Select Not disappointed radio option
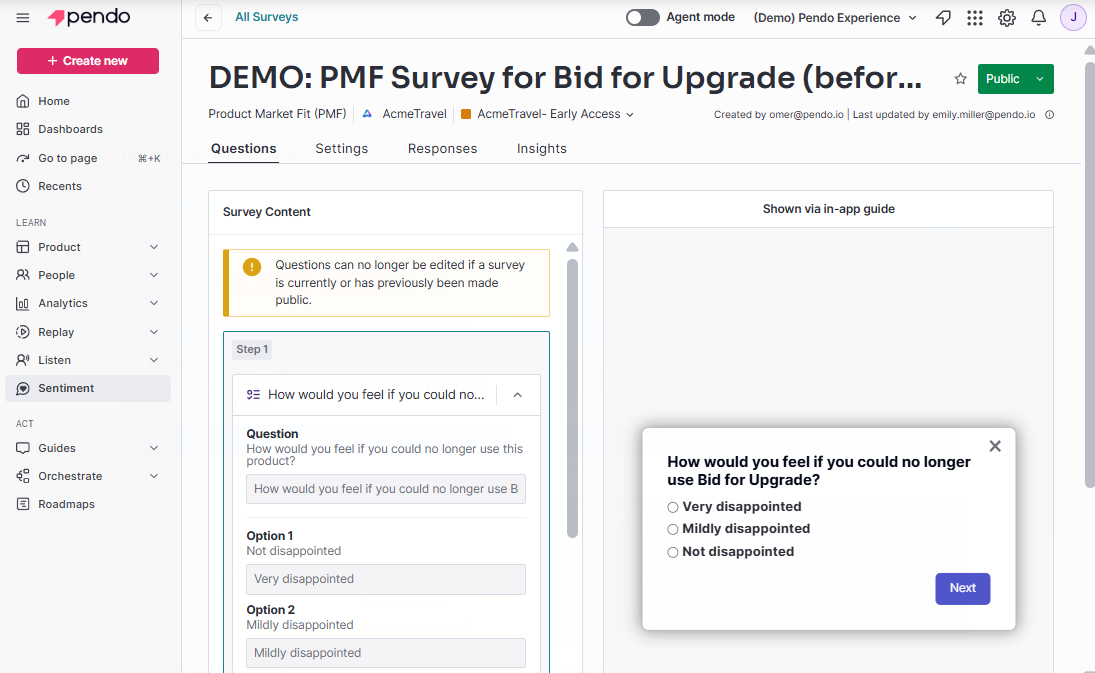This screenshot has height=673, width=1095. point(673,552)
